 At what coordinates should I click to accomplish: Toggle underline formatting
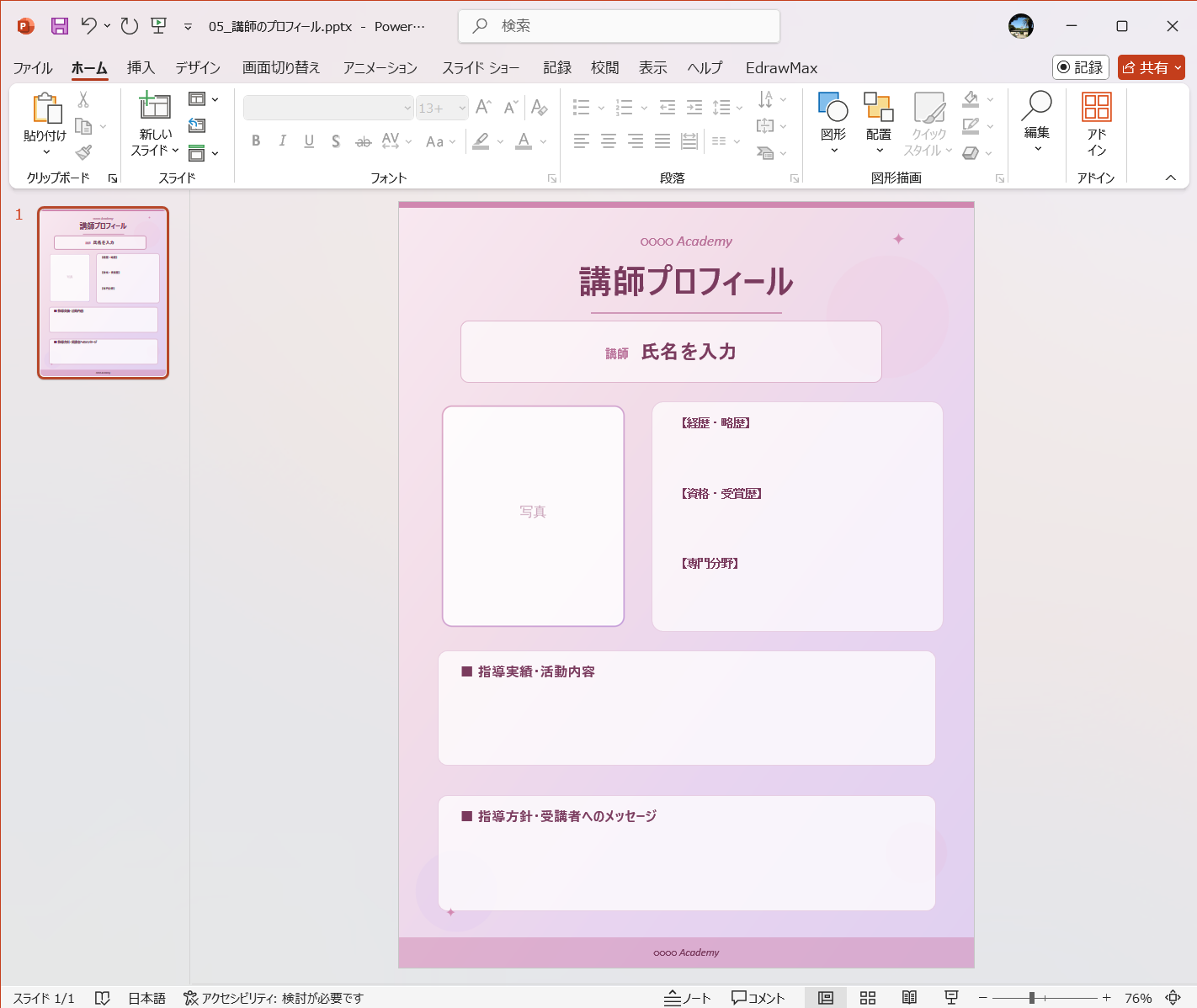click(309, 141)
